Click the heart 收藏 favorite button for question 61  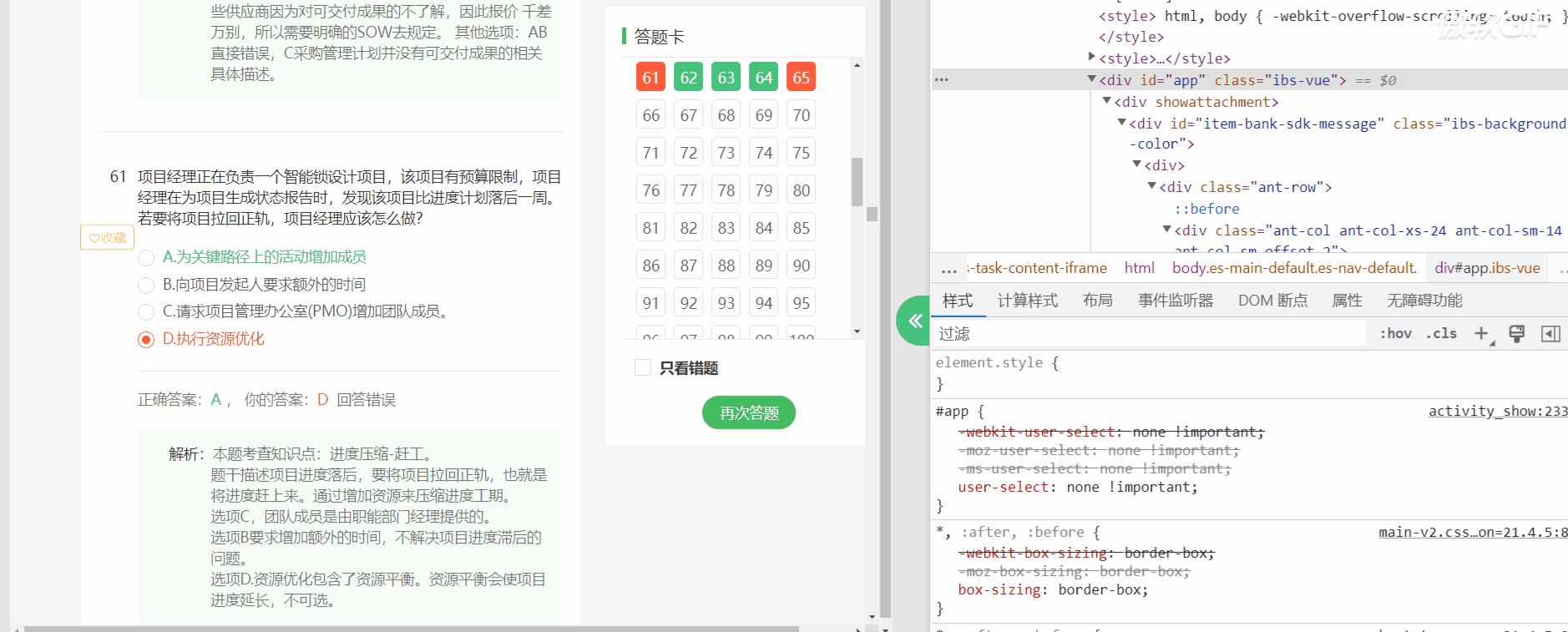pyautogui.click(x=108, y=238)
